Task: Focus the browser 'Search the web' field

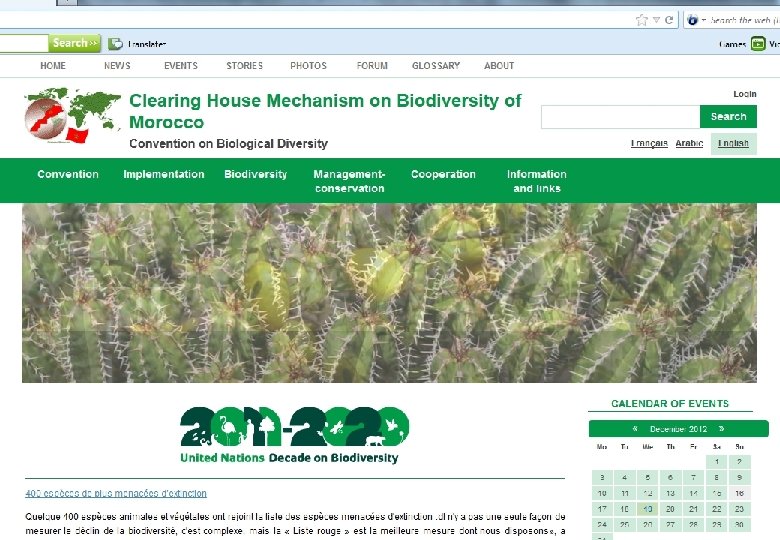Action: click(x=744, y=20)
